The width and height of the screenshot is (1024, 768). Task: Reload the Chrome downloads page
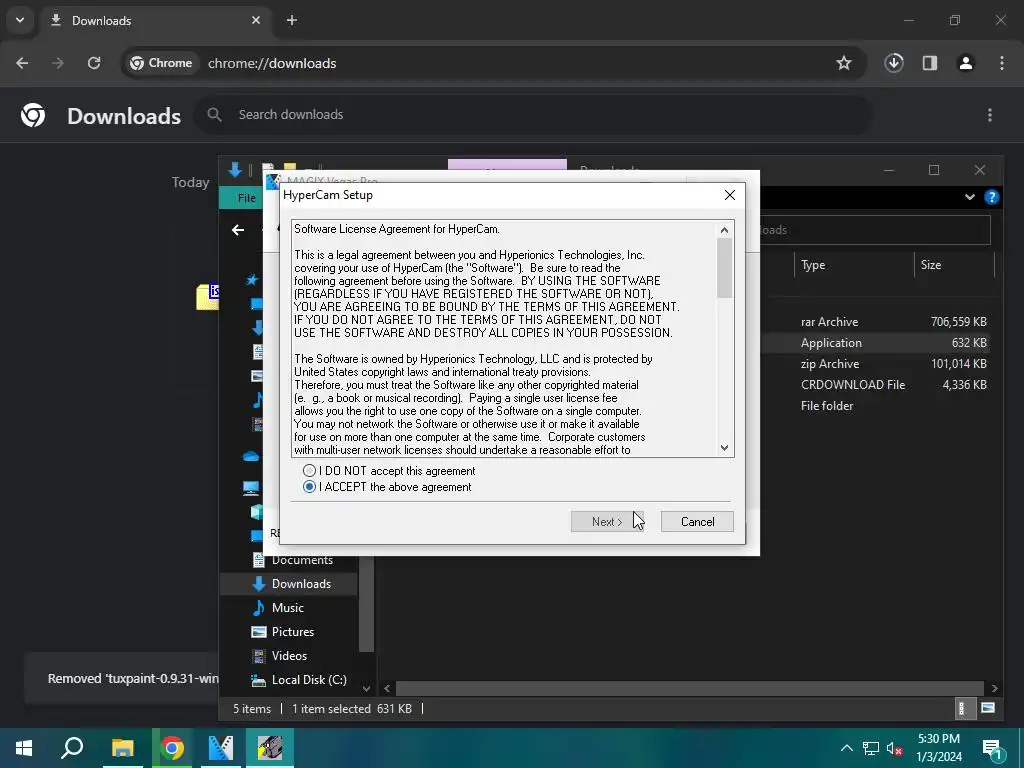(x=94, y=63)
